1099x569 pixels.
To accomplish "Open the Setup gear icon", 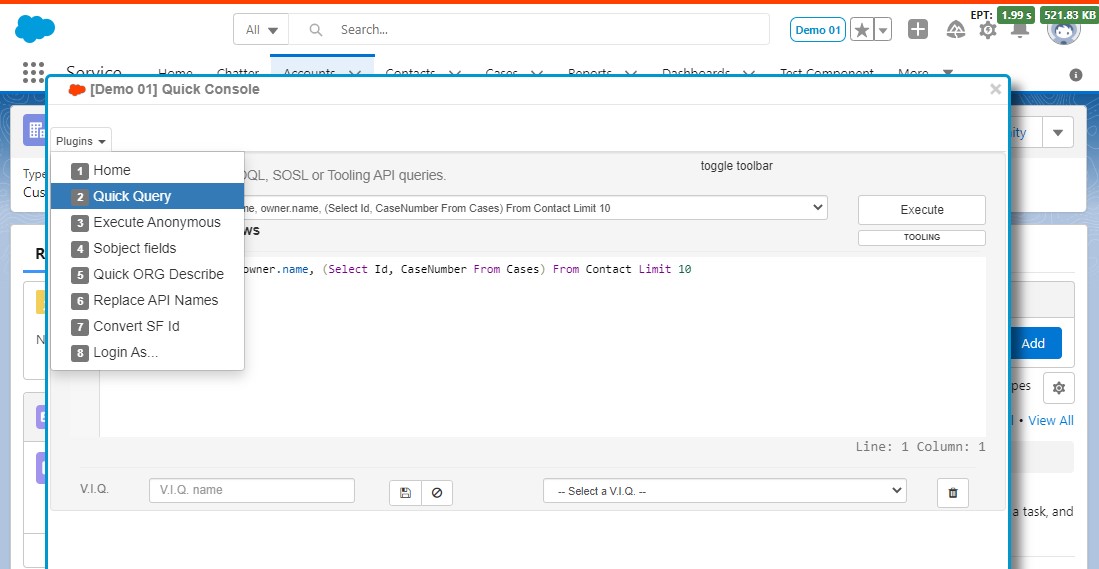I will [988, 30].
